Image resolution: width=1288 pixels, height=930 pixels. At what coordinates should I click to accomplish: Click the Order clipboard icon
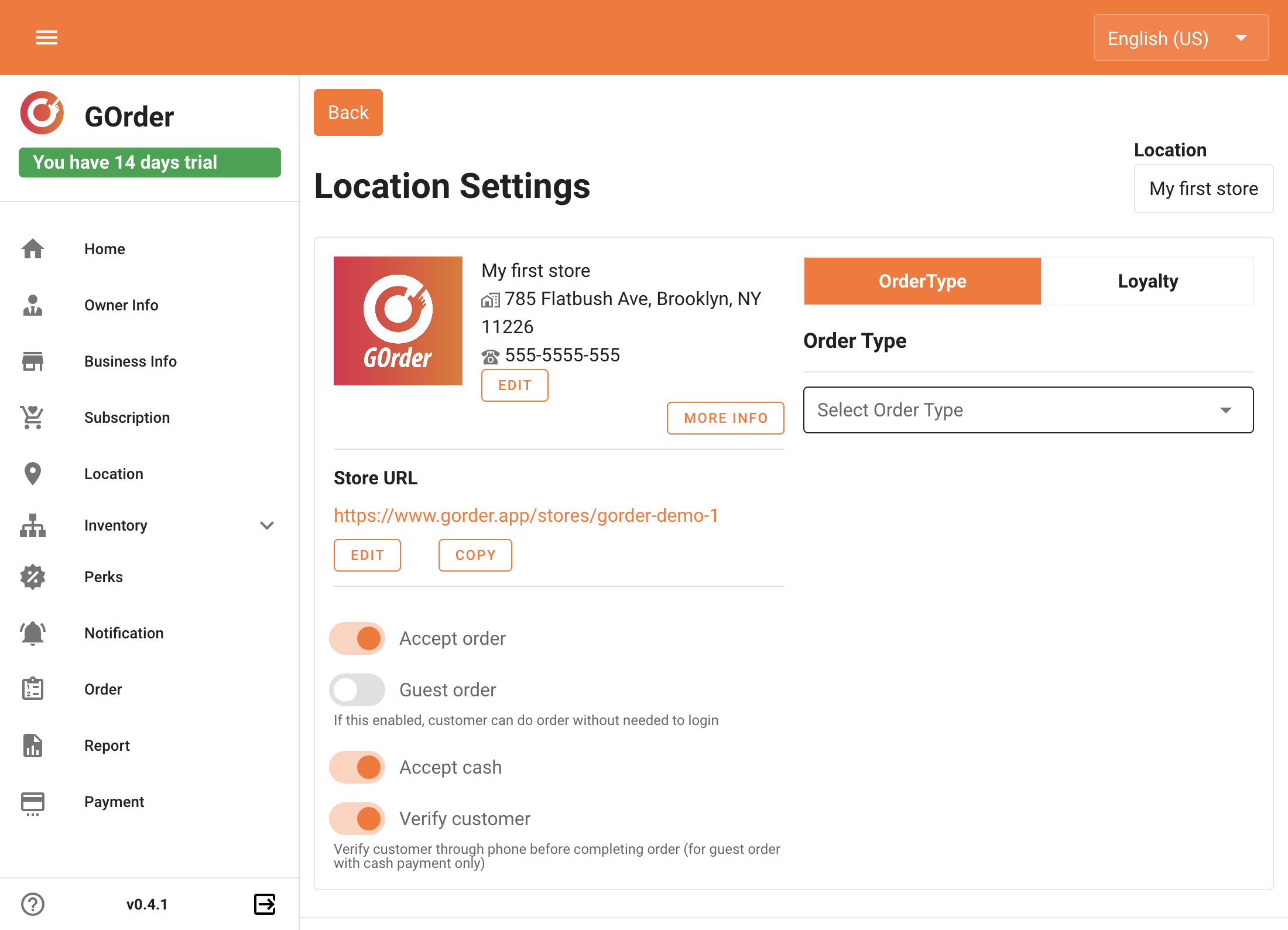33,689
